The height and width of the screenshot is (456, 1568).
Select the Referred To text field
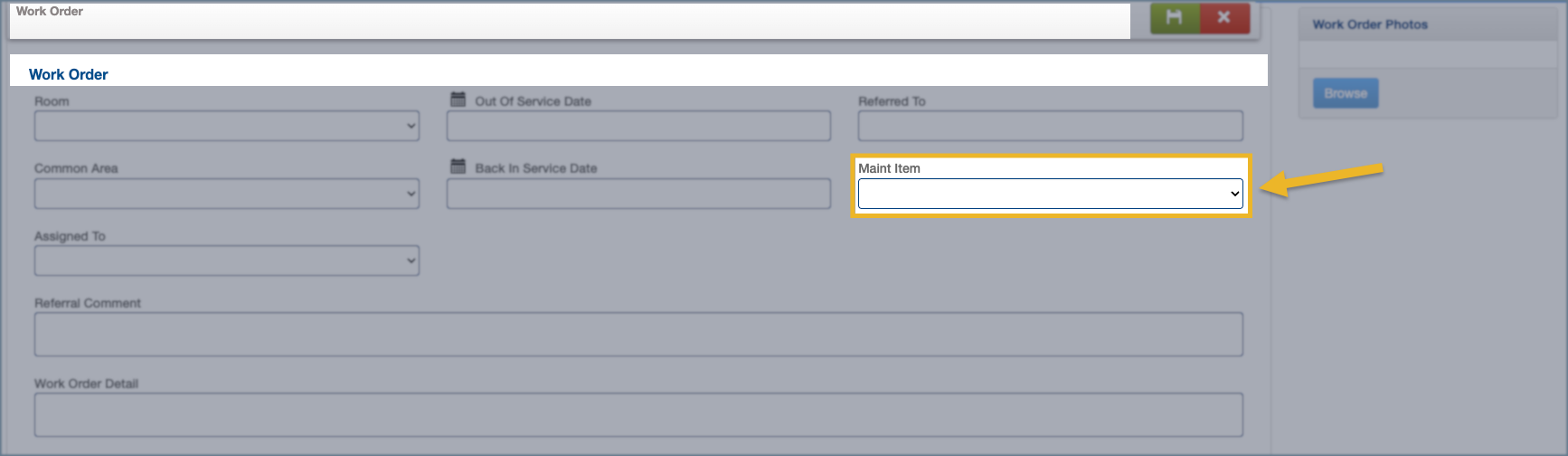[x=1050, y=126]
